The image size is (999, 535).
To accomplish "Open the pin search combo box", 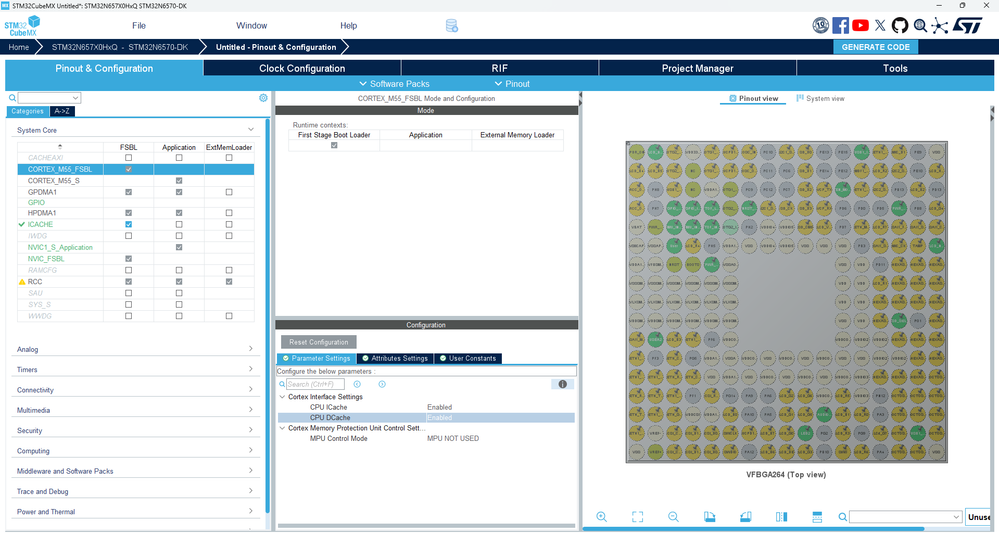I will click(905, 517).
